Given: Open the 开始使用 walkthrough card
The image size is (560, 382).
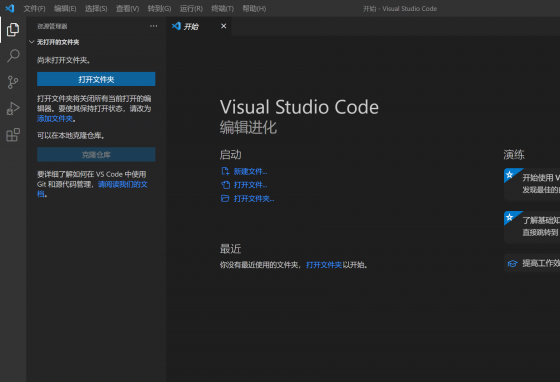Looking at the screenshot, I should (532, 184).
